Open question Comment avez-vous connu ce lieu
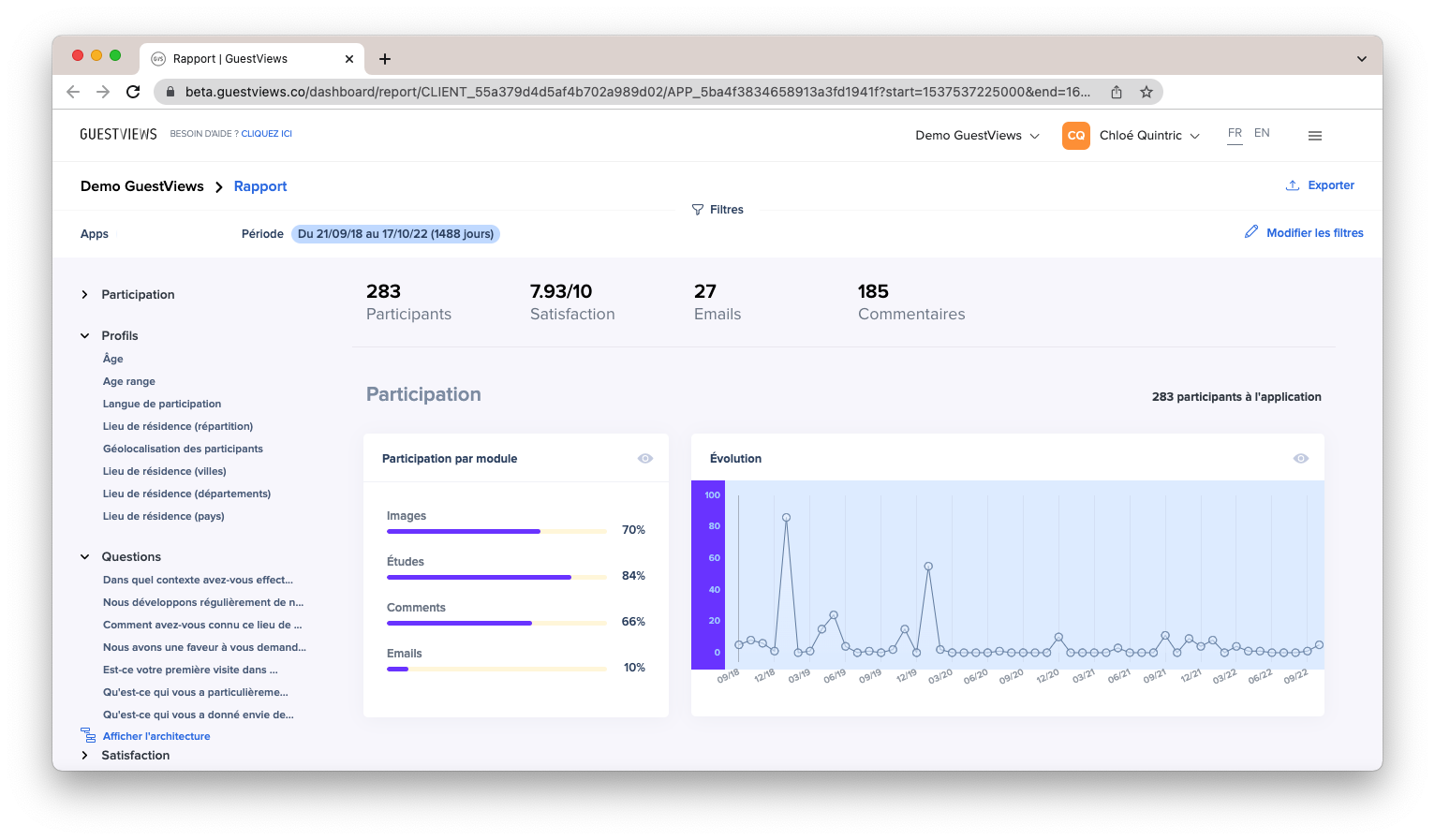 [x=202, y=626]
